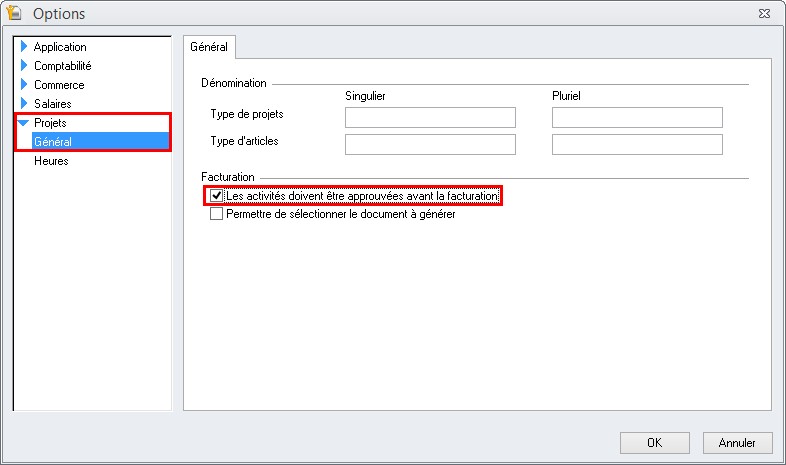Select the Comptabilité category label

[63, 66]
